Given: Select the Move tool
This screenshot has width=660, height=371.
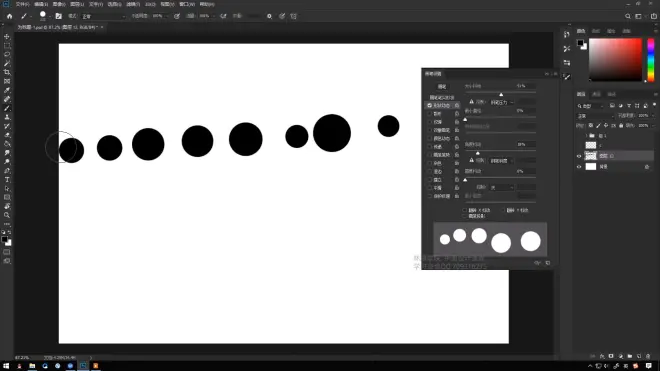Looking at the screenshot, I should 7,37.
